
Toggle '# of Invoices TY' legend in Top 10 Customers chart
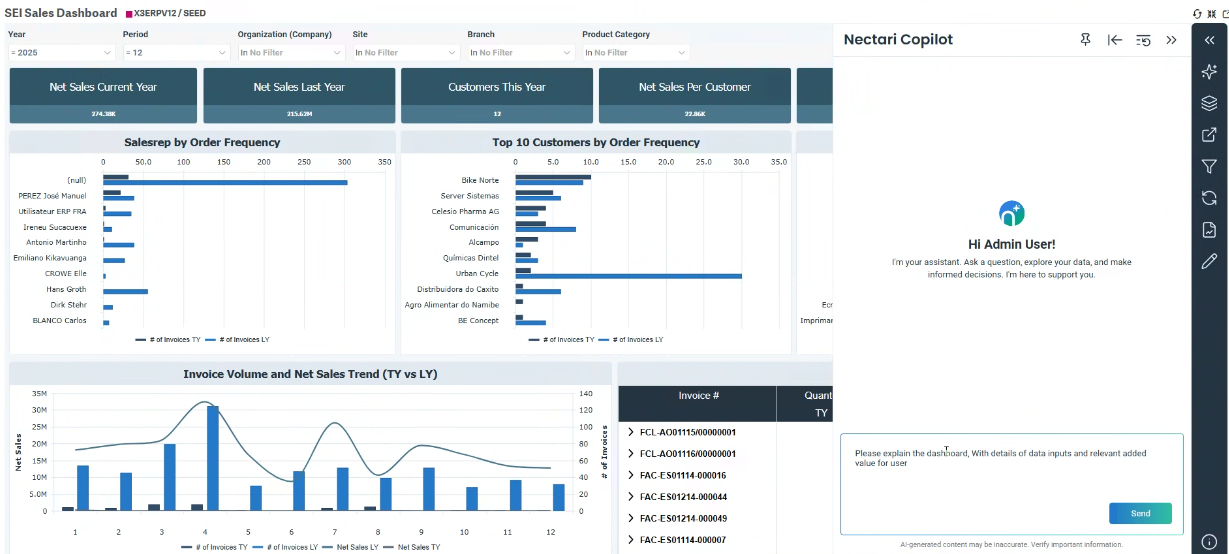tap(561, 340)
